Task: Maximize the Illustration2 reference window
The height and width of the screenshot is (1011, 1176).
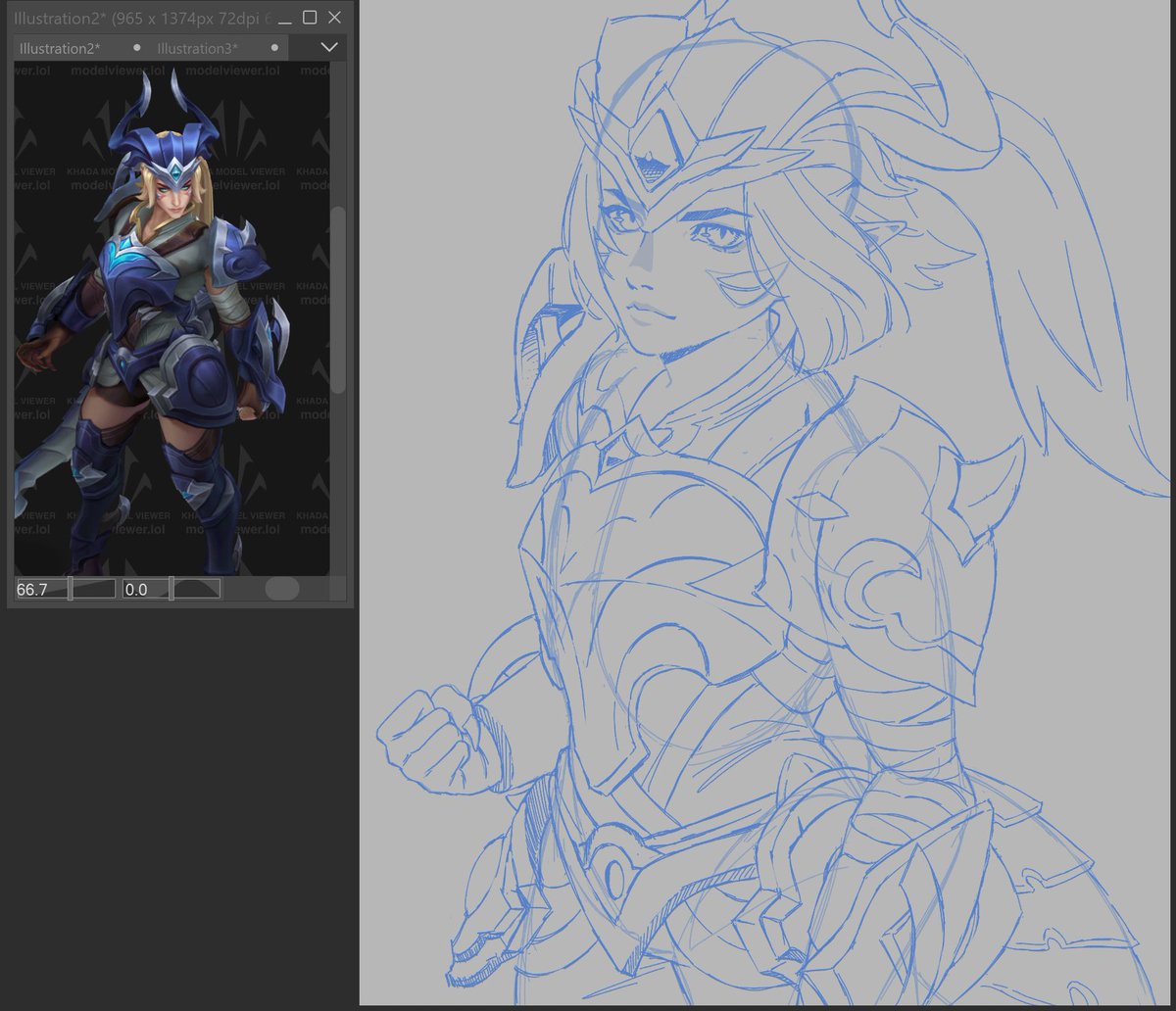Action: [x=310, y=18]
